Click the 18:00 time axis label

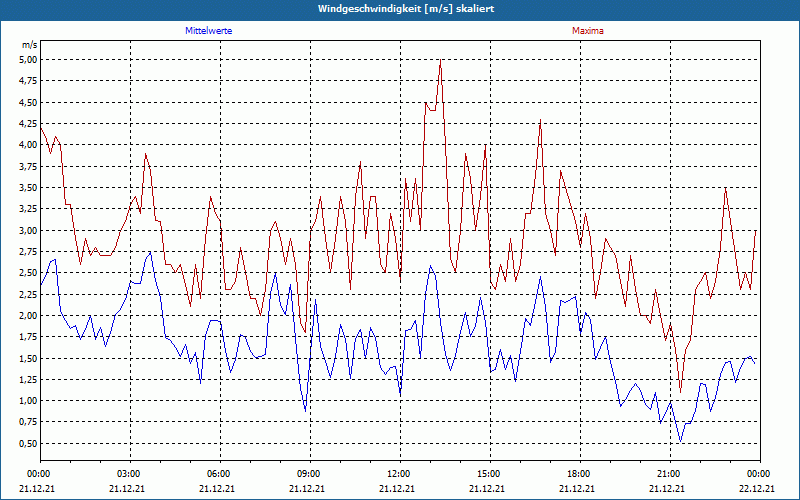tap(581, 474)
